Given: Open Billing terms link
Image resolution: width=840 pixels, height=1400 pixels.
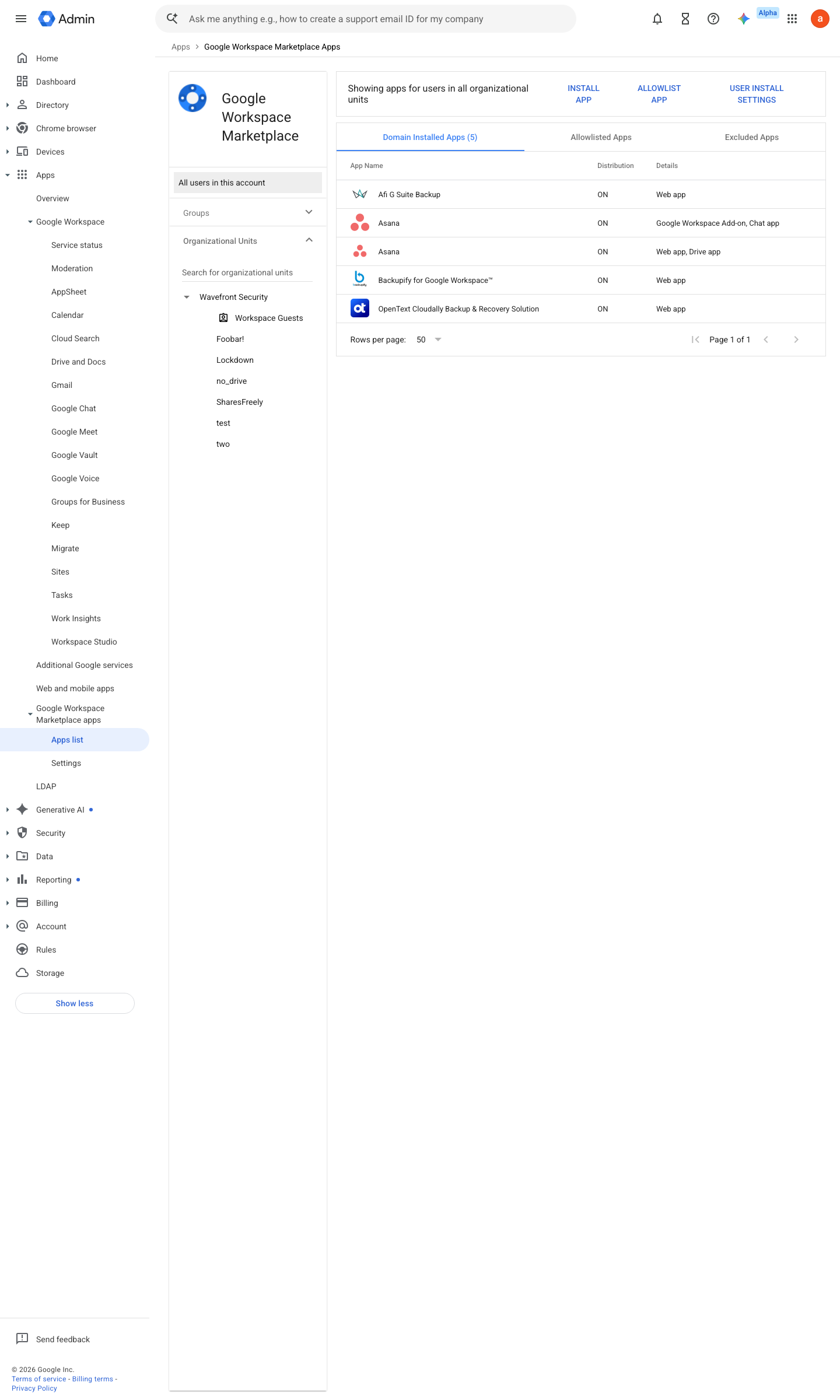Looking at the screenshot, I should pyautogui.click(x=93, y=1379).
